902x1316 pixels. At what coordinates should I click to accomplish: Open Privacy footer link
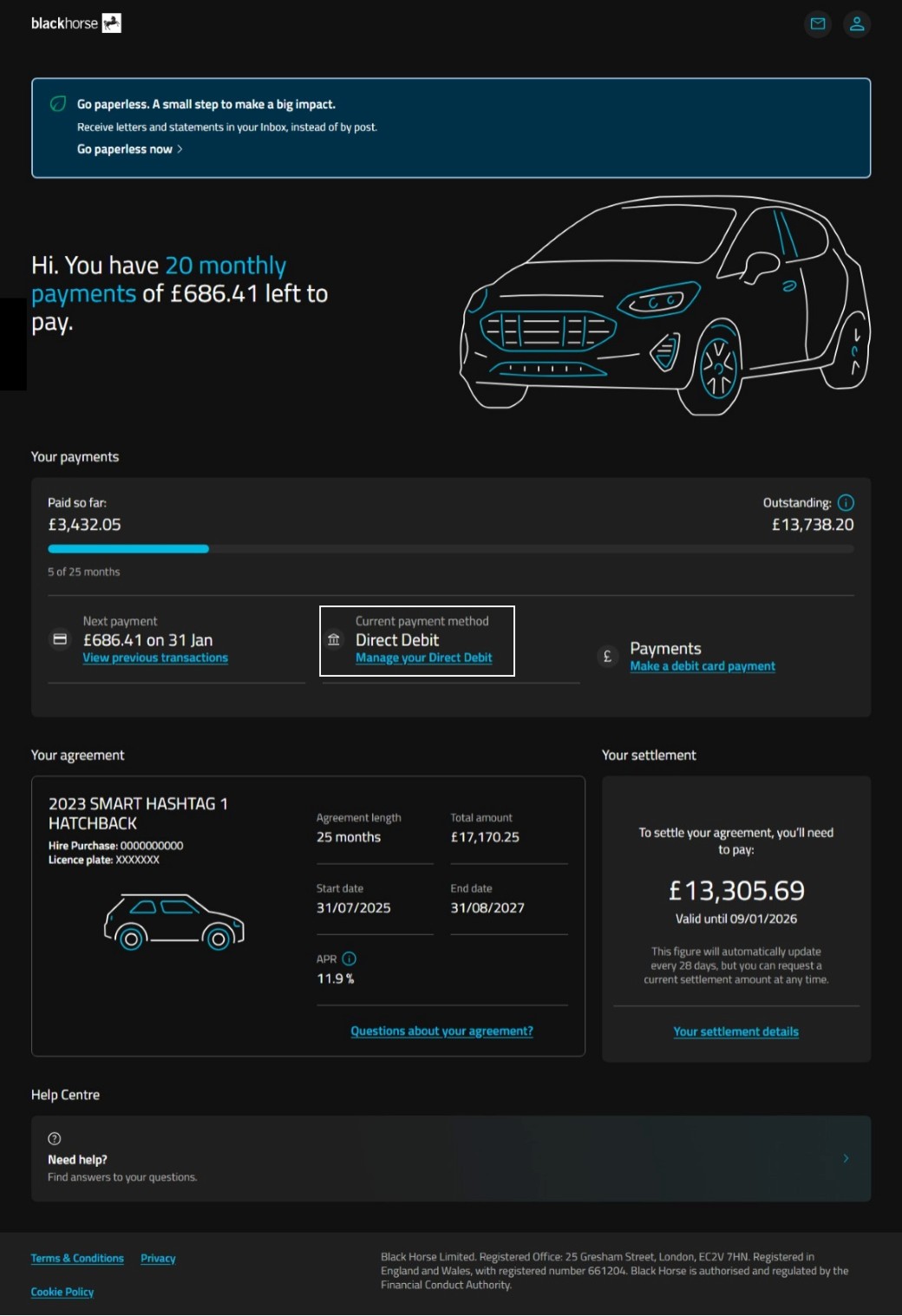pos(158,1259)
